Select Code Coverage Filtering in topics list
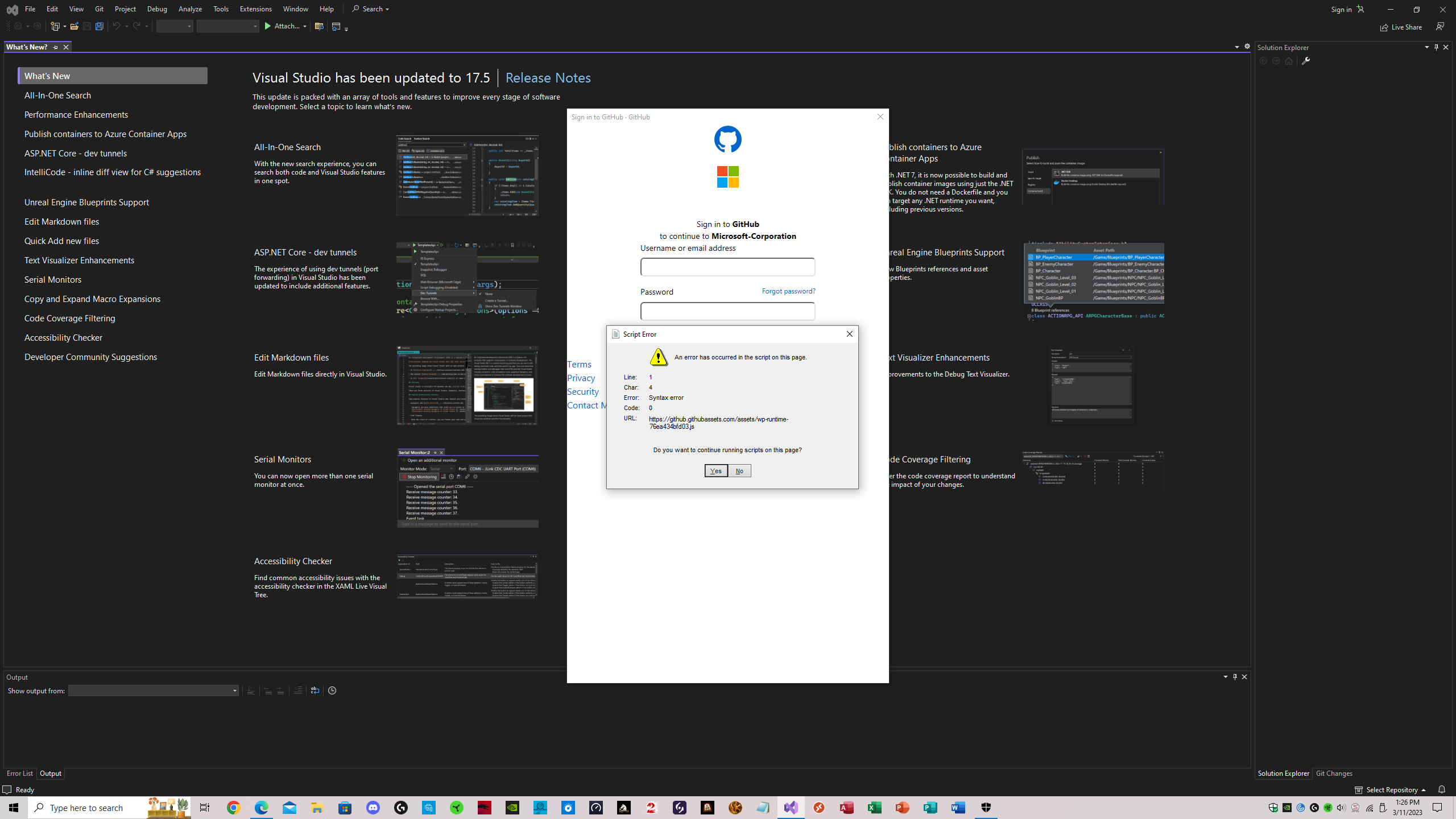This screenshot has height=819, width=1456. [x=69, y=318]
